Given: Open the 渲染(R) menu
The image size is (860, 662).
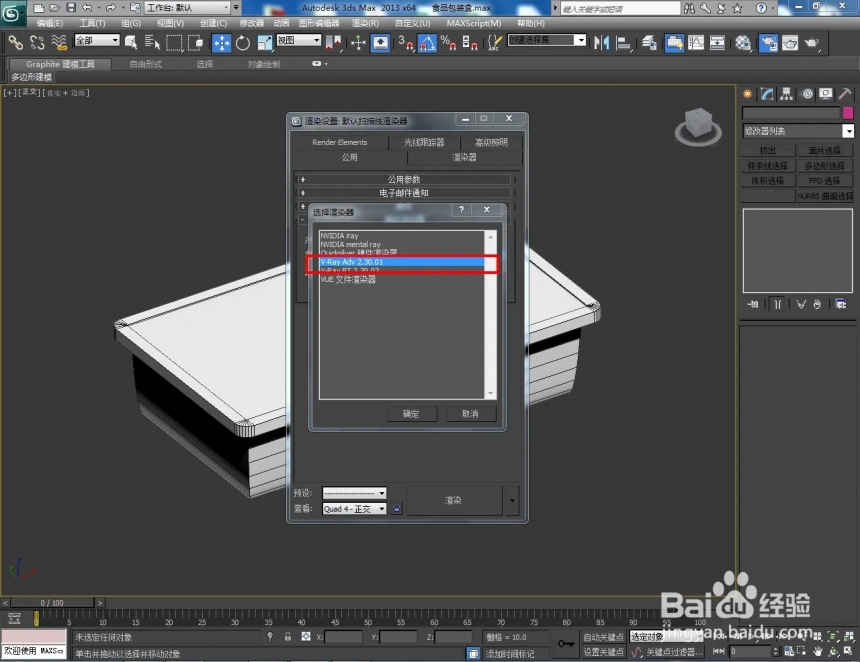Looking at the screenshot, I should coord(365,23).
